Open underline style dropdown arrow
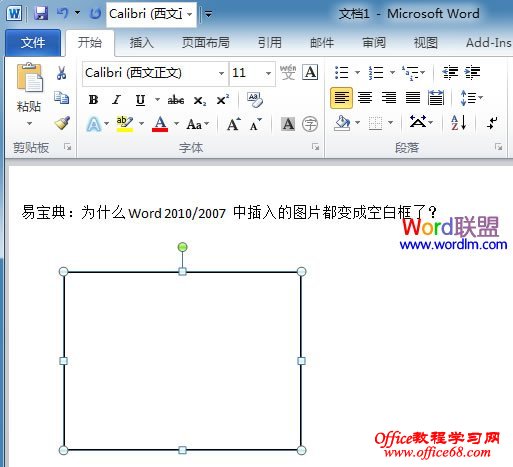The width and height of the screenshot is (513, 467). click(157, 99)
